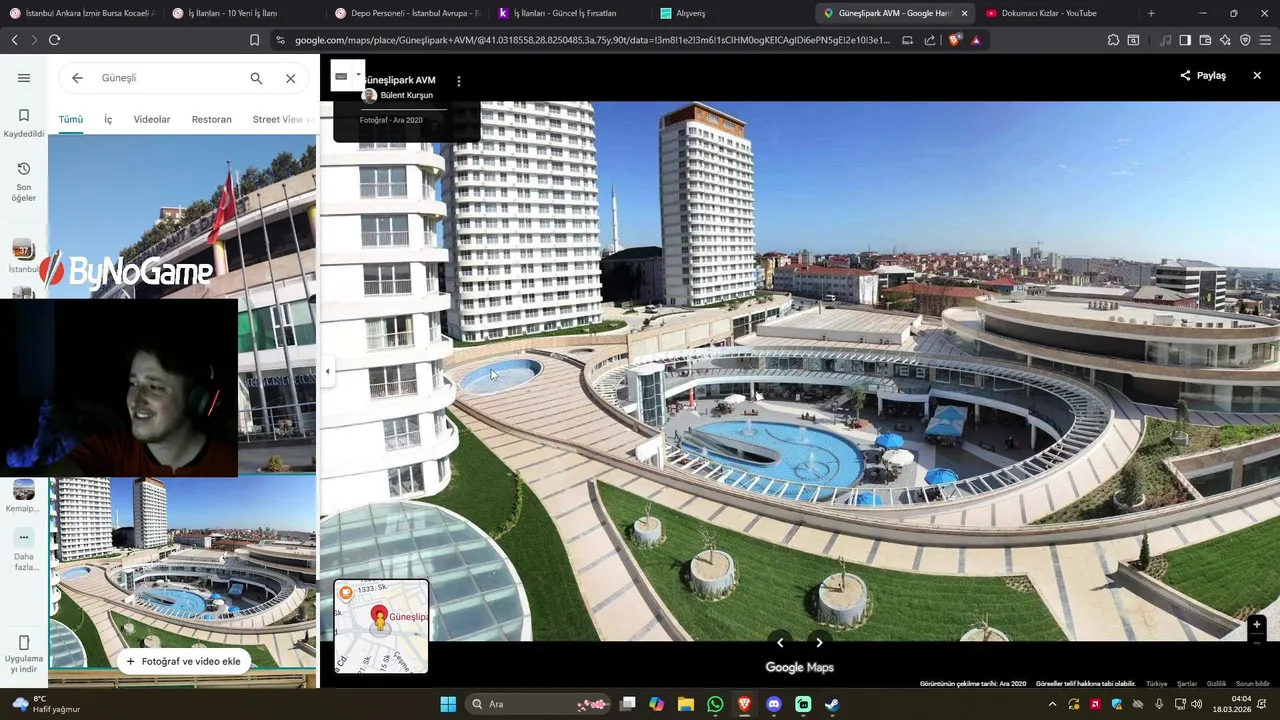Click Fotoğraf ve video ekle button
This screenshot has width=1280, height=720.
click(183, 661)
